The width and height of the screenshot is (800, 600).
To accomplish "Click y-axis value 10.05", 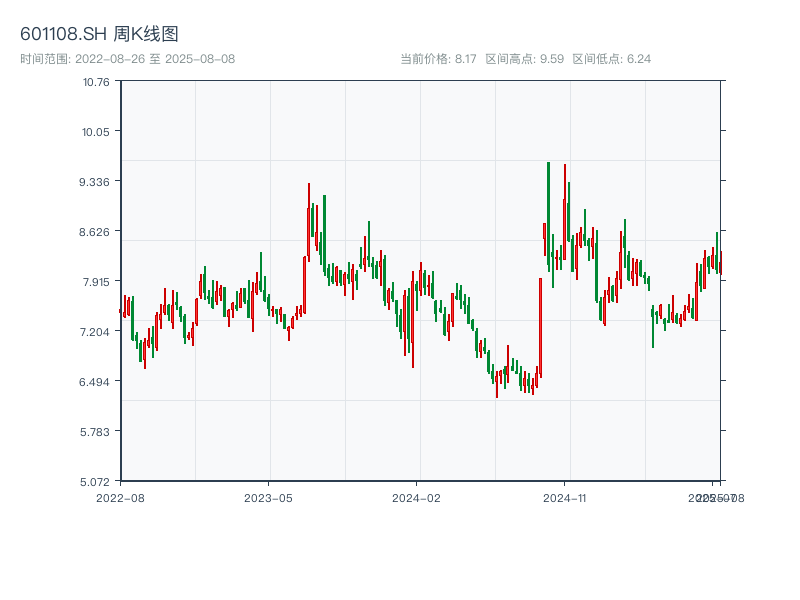I will (95, 132).
